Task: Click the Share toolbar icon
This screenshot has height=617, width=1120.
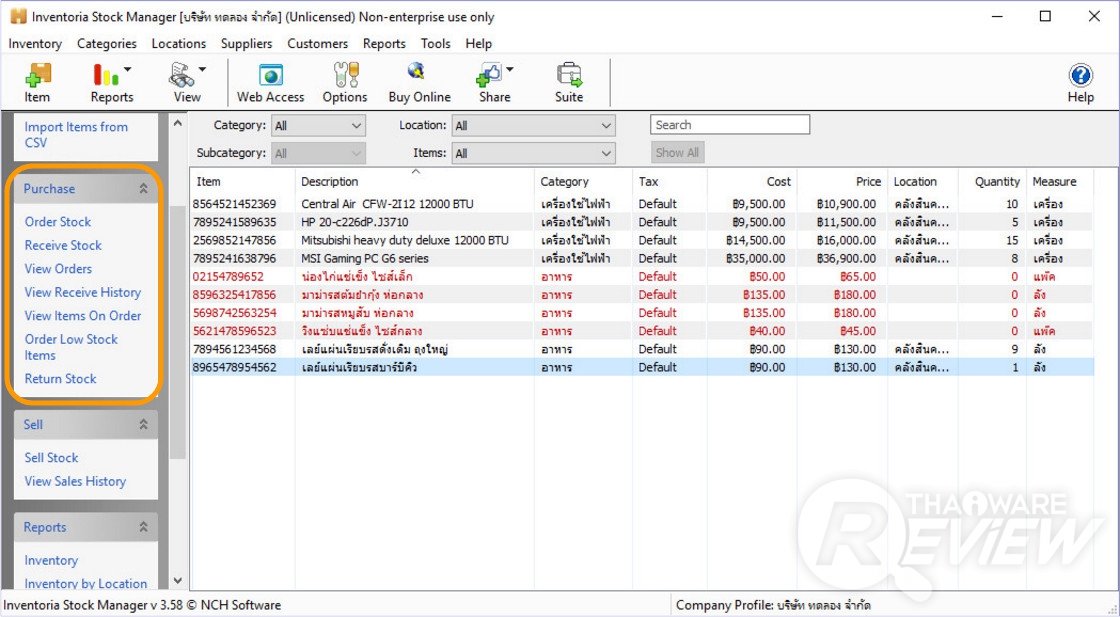Action: (494, 82)
